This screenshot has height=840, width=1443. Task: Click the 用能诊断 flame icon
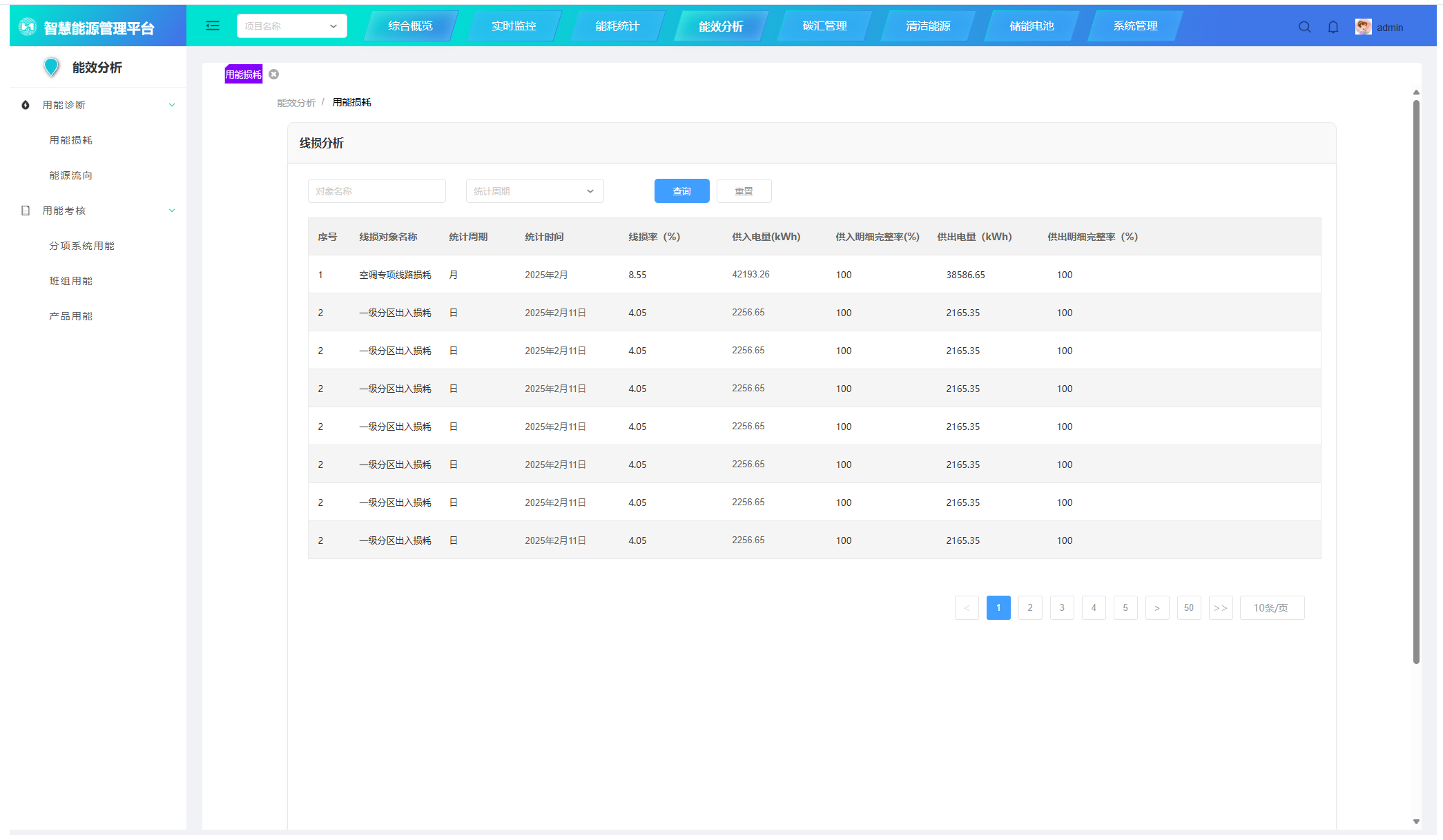pyautogui.click(x=26, y=105)
